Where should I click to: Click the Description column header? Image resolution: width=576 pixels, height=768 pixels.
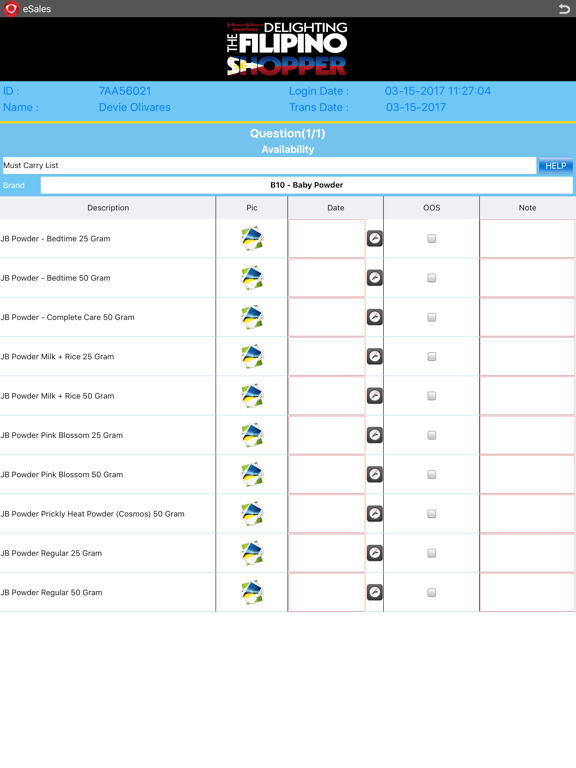[x=108, y=208]
